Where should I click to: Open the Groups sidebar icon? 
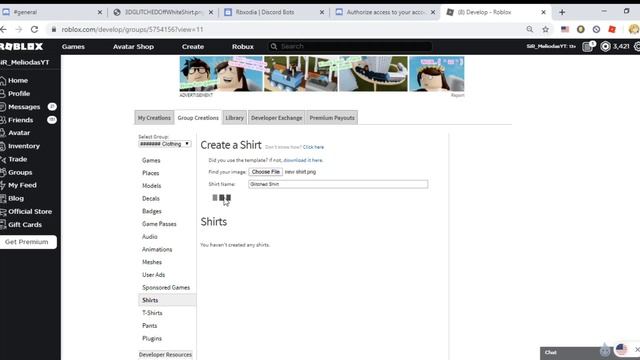pos(3,172)
